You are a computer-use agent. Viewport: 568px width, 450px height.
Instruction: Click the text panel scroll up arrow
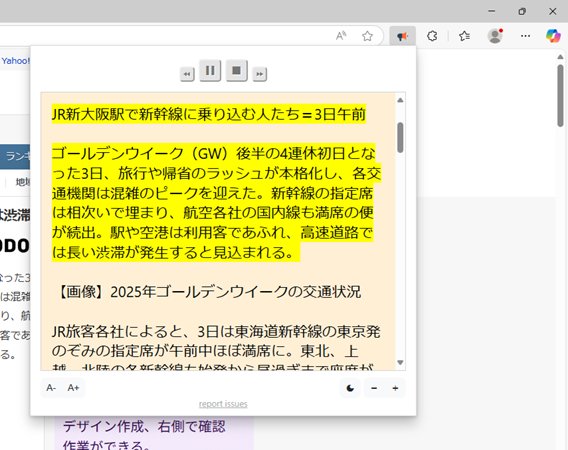click(400, 100)
